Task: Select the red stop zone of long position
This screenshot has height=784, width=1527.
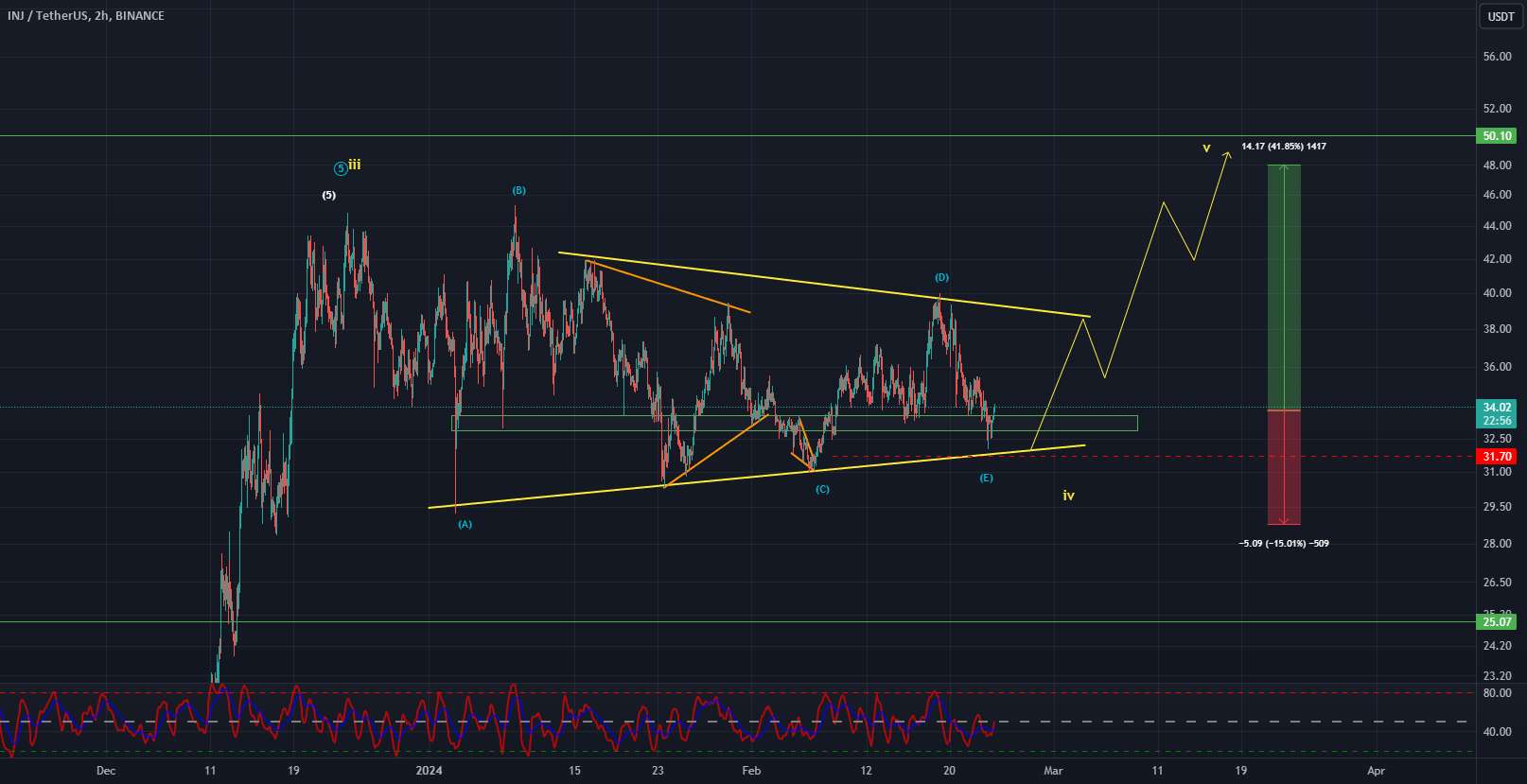Action: (1283, 467)
